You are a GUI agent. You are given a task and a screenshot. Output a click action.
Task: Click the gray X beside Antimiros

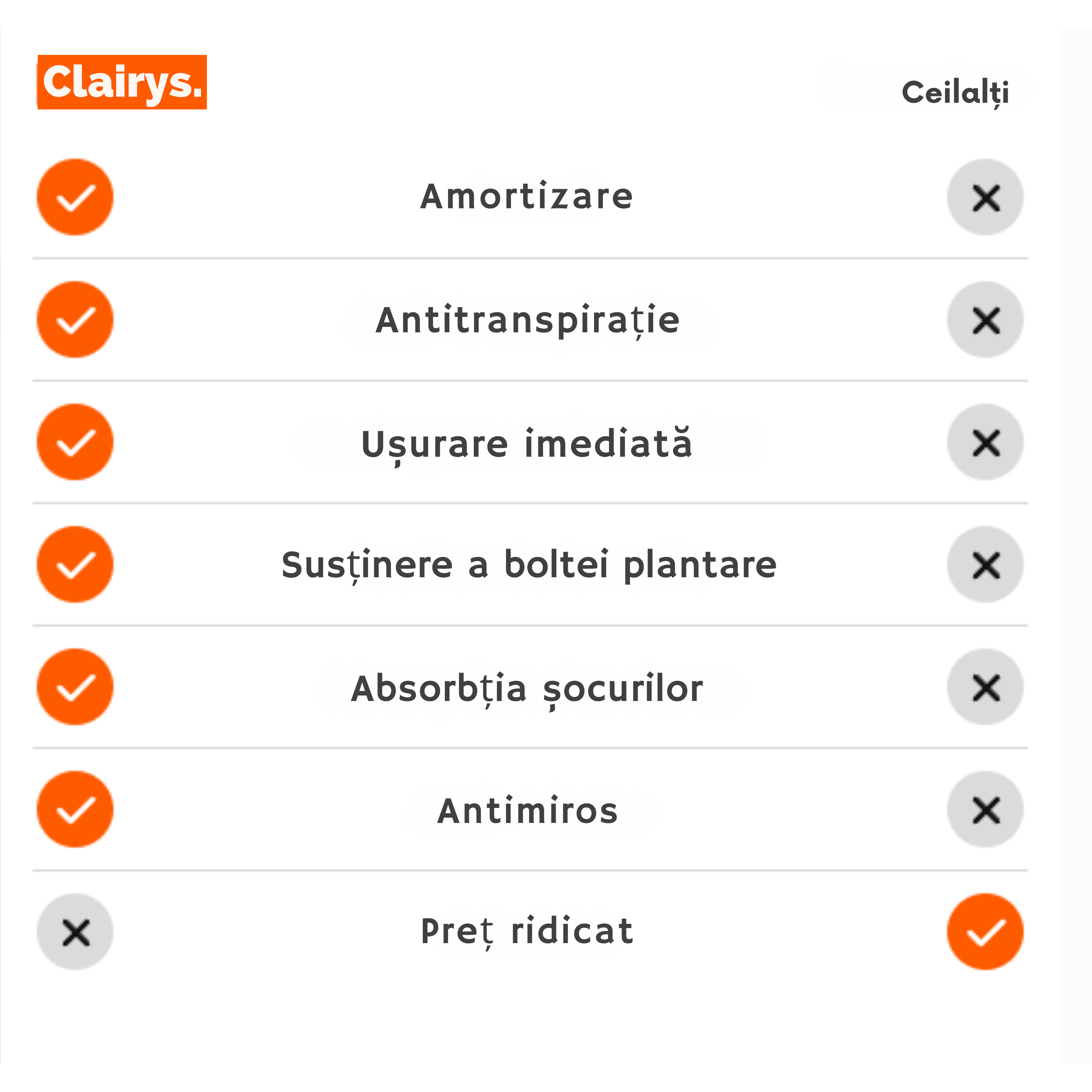[985, 809]
